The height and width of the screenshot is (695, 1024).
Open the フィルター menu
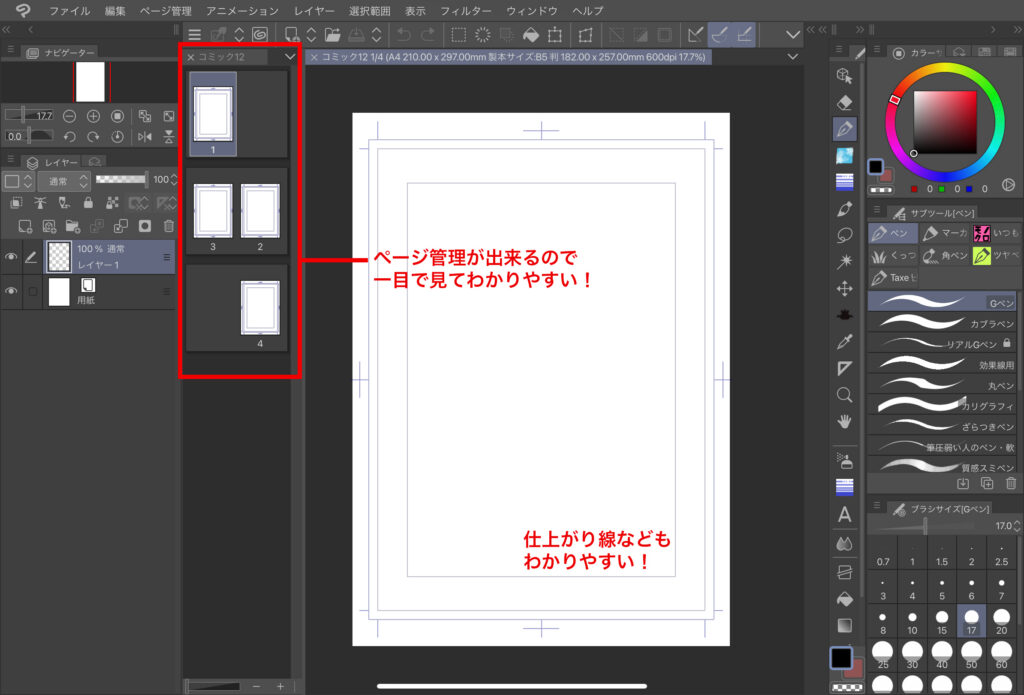[465, 11]
